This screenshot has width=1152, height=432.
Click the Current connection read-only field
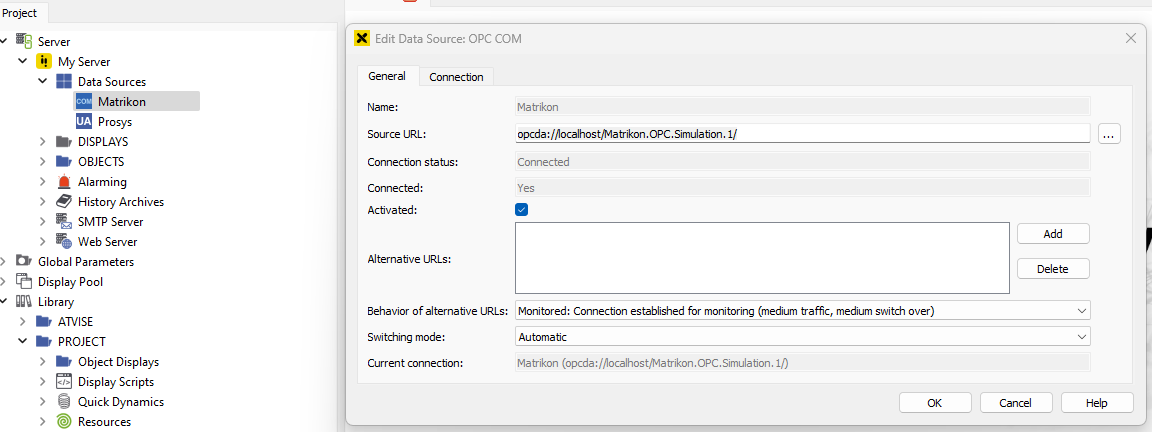point(803,363)
